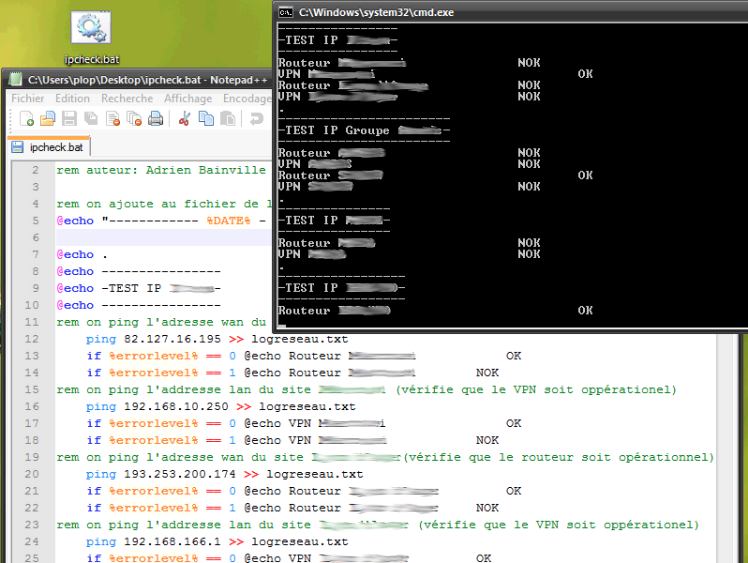Click empty highlighted line 6 in editor

click(x=164, y=238)
